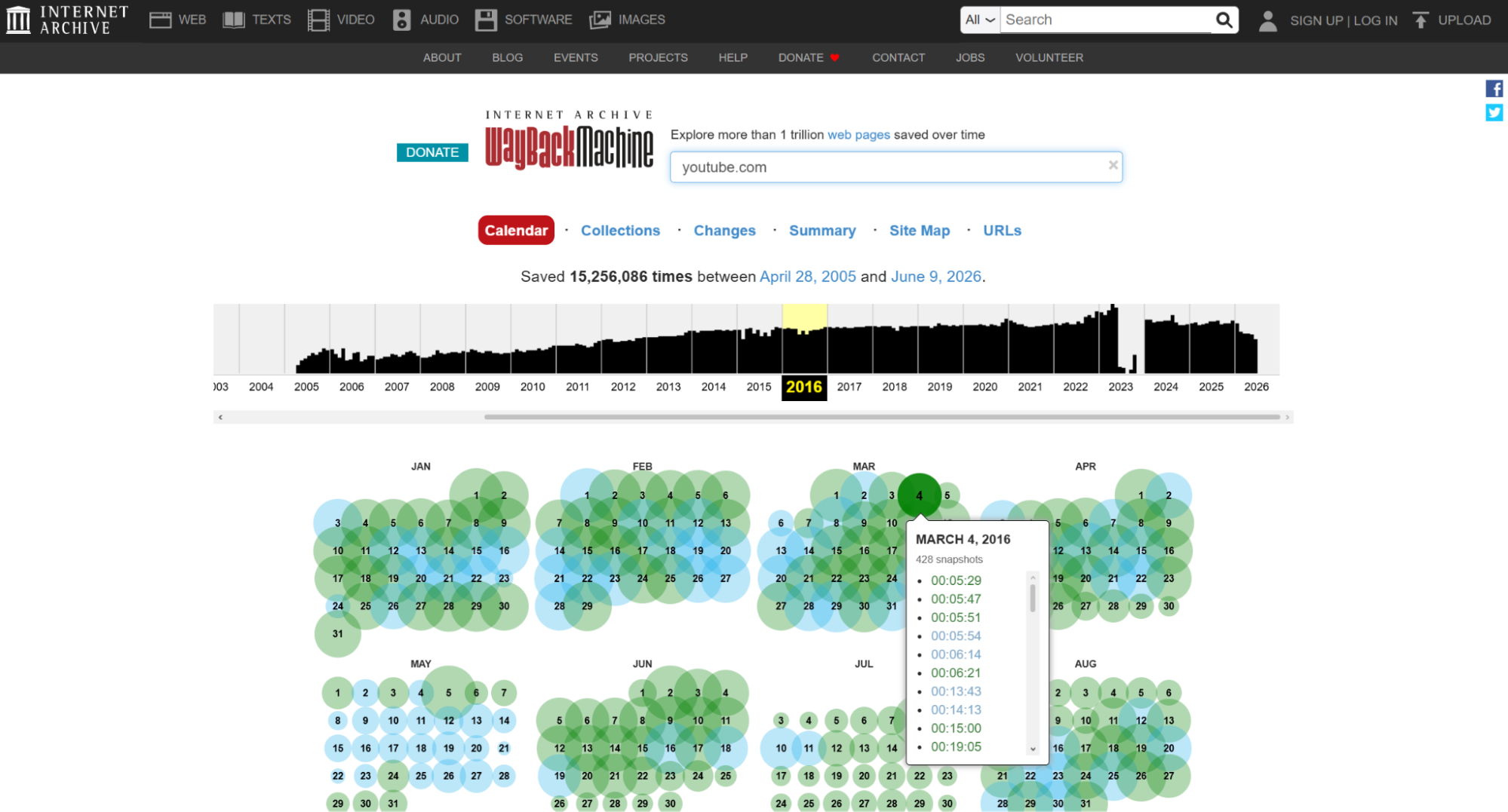Viewport: 1508px width, 812px height.
Task: Switch to the URLs tab
Action: click(x=1002, y=231)
